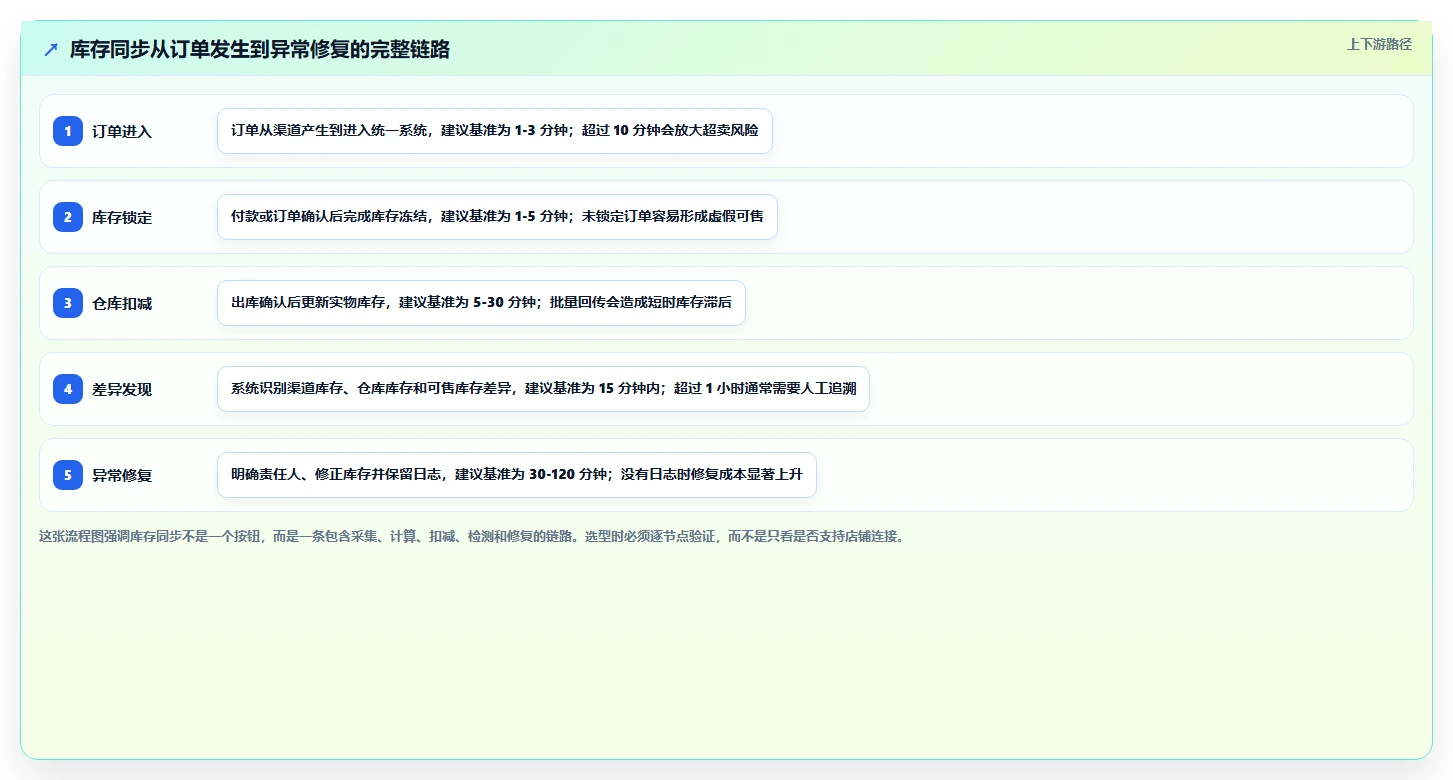
Task: Select step badge number 3
Action: [68, 303]
